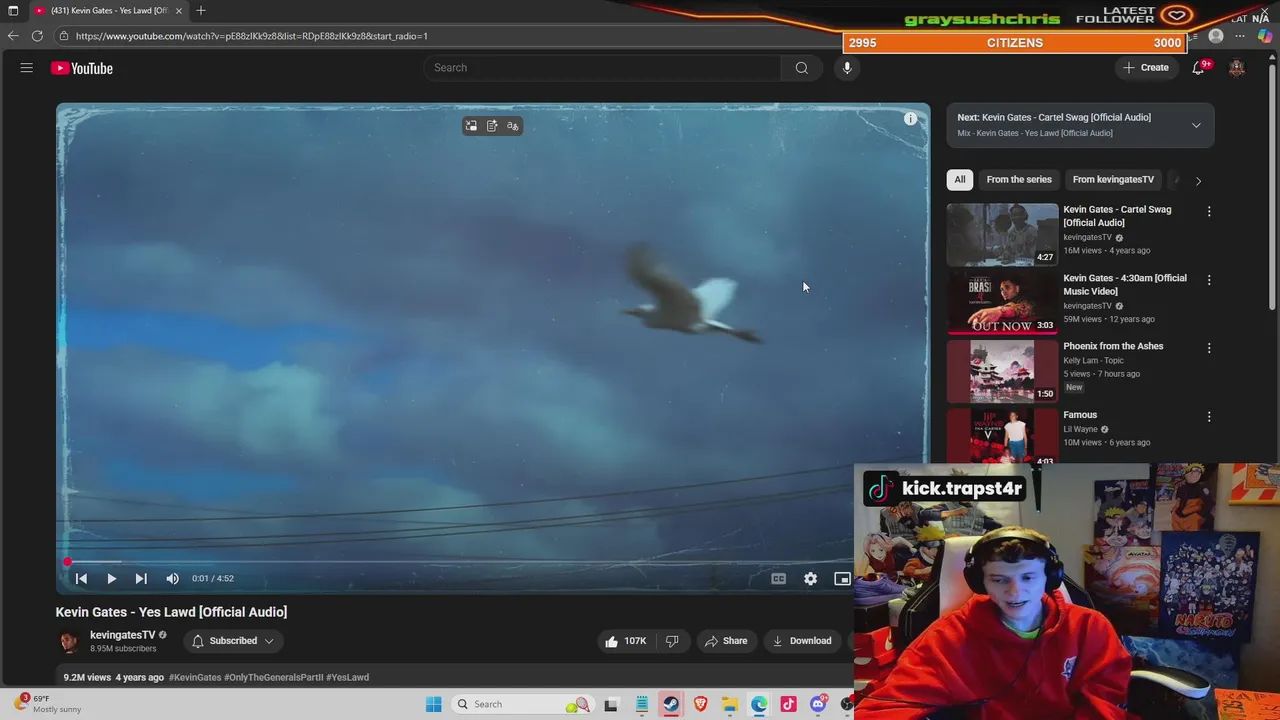Screen dimensions: 1280x720
Task: Open the #KevinGates hashtag link
Action: coord(195,677)
